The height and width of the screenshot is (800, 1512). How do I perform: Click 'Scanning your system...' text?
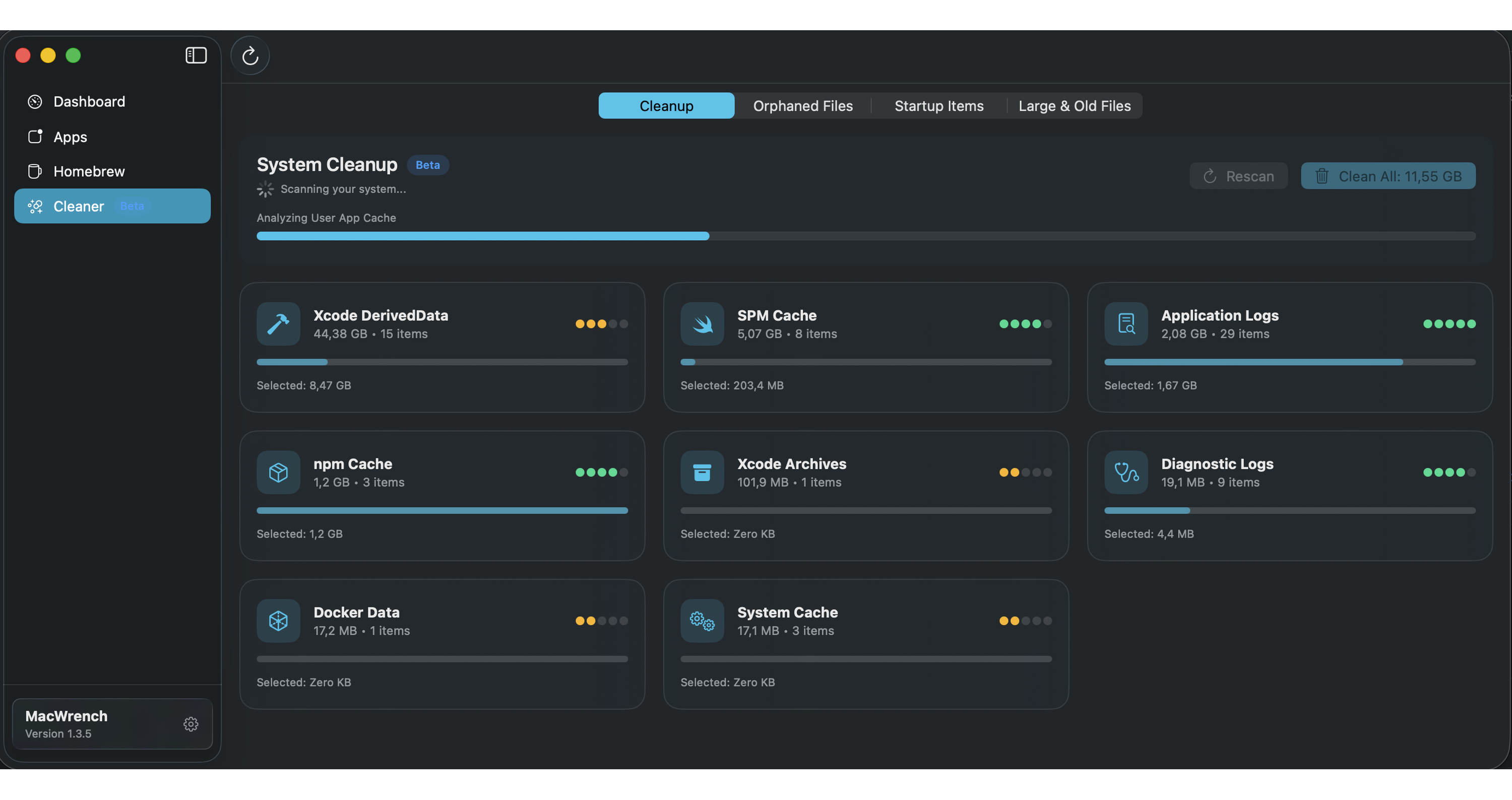(343, 189)
